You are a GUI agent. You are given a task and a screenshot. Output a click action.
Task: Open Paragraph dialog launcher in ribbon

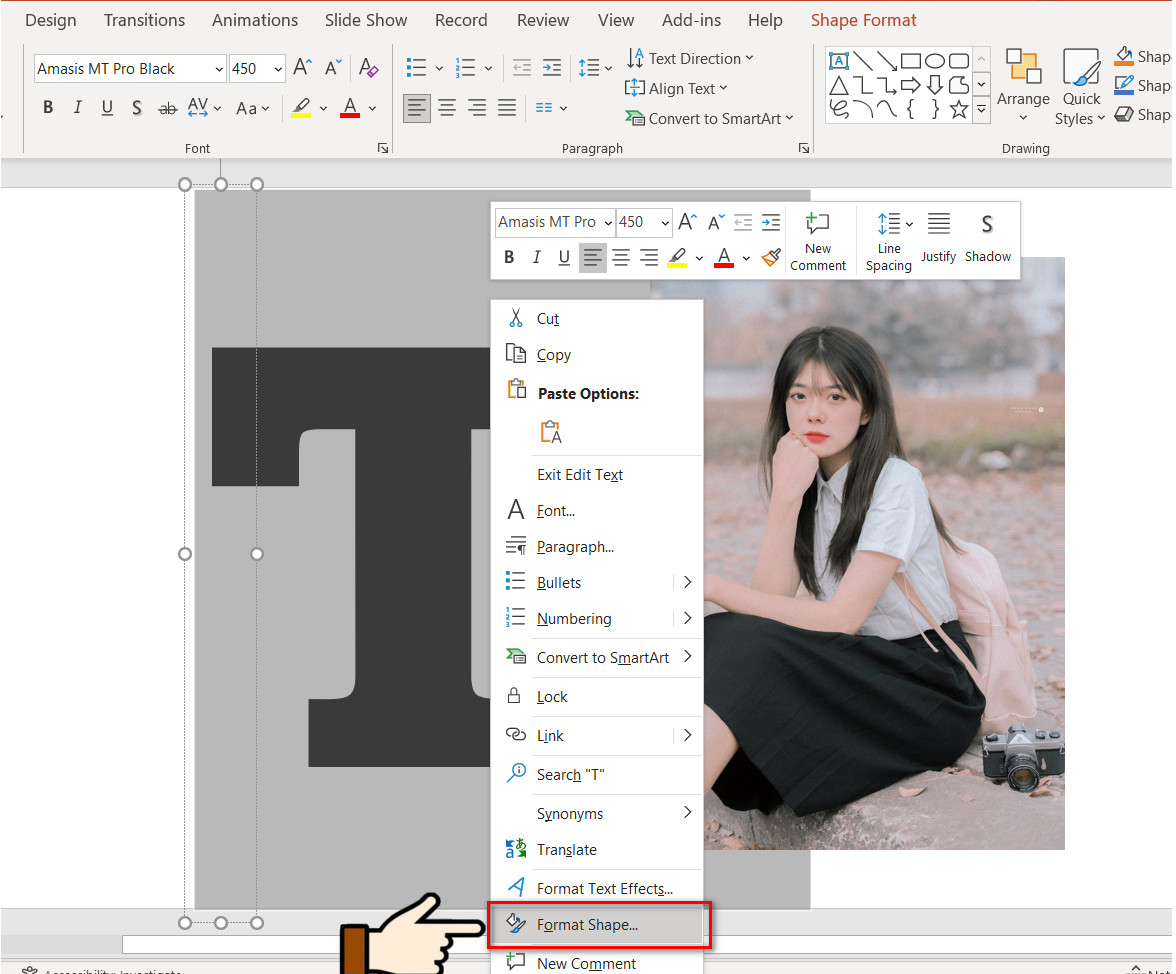click(x=804, y=148)
